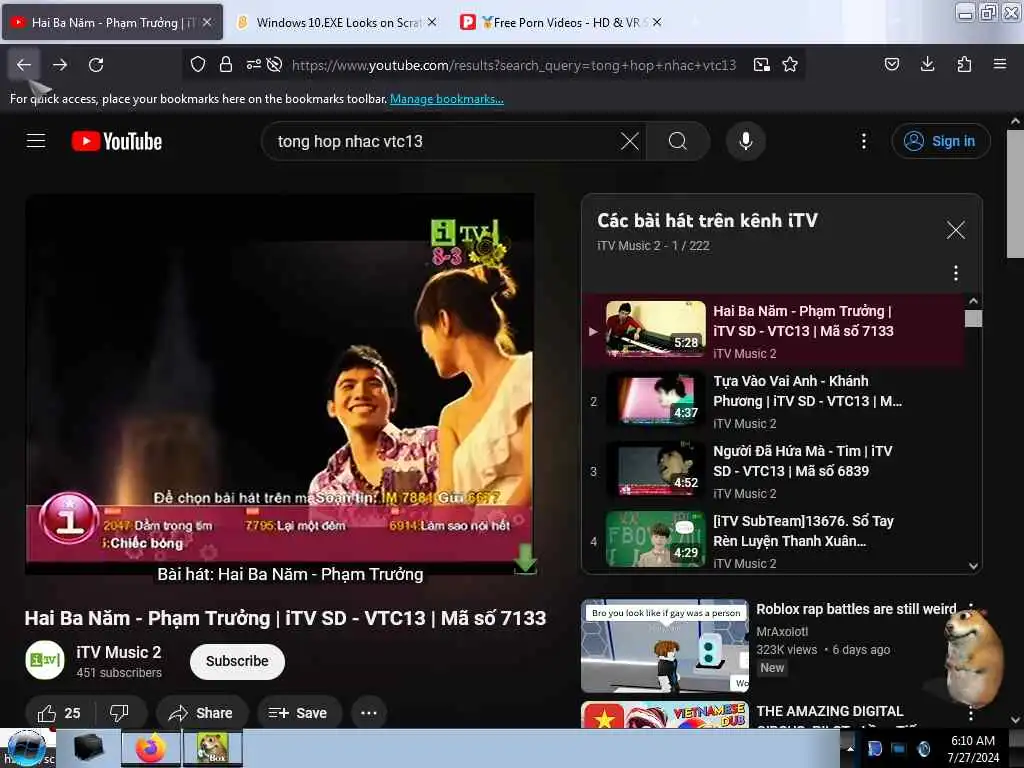The width and height of the screenshot is (1024, 768).
Task: Play Tựa Vào Vai Anh playlist item
Action: [774, 400]
